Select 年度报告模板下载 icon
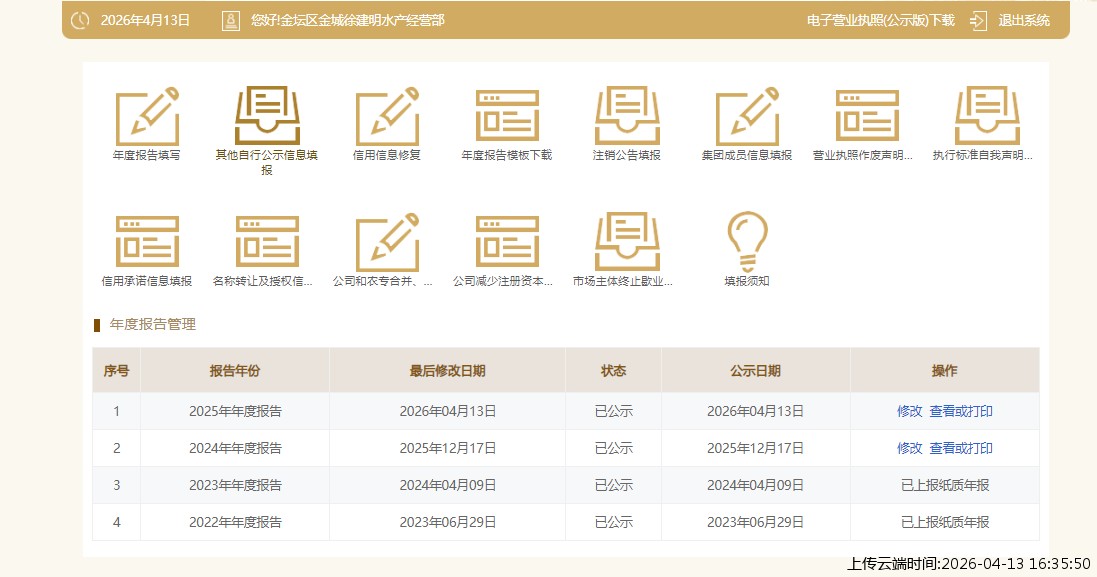The width and height of the screenshot is (1097, 577). [x=507, y=117]
